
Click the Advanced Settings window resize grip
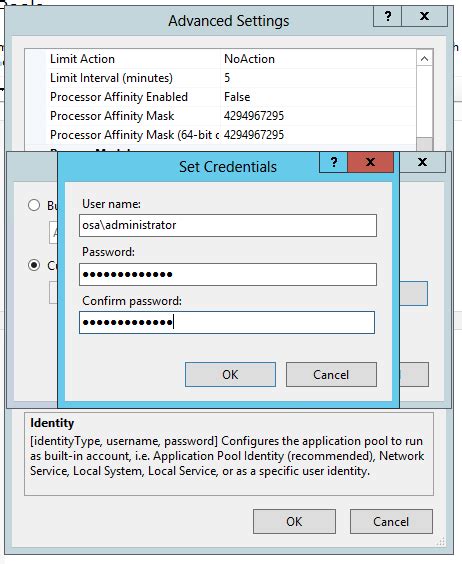[441, 542]
